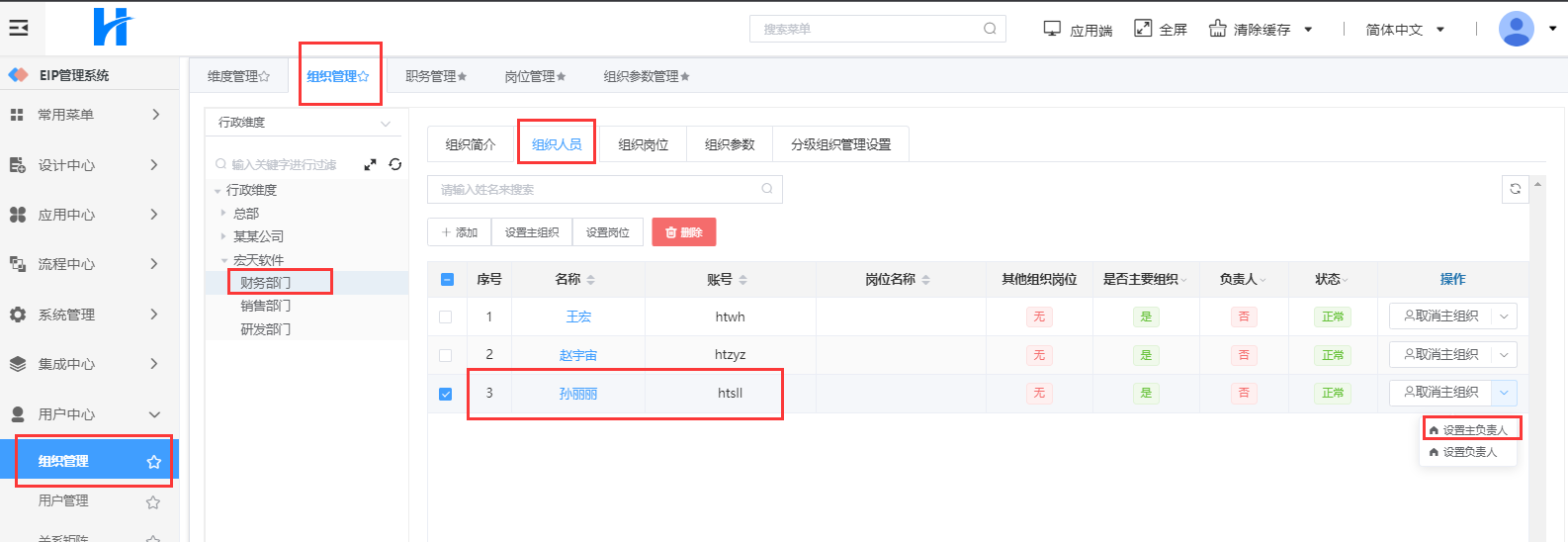1568x542 pixels.
Task: Favorite 组织管理 with sidebar star
Action: [153, 462]
